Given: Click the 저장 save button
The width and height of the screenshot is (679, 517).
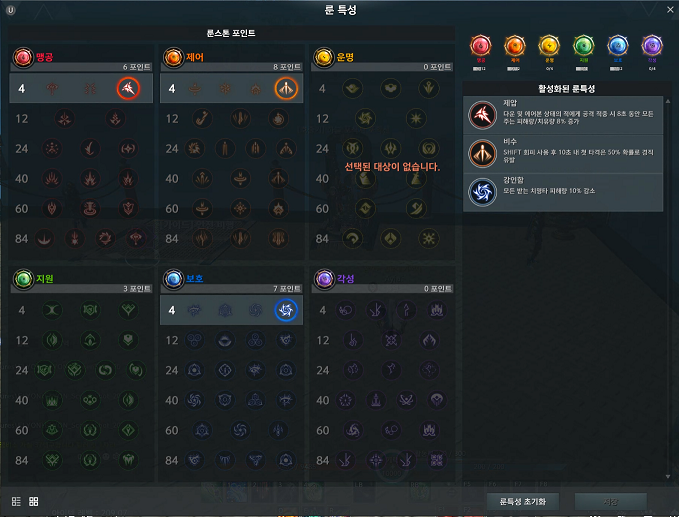Looking at the screenshot, I should point(611,501).
